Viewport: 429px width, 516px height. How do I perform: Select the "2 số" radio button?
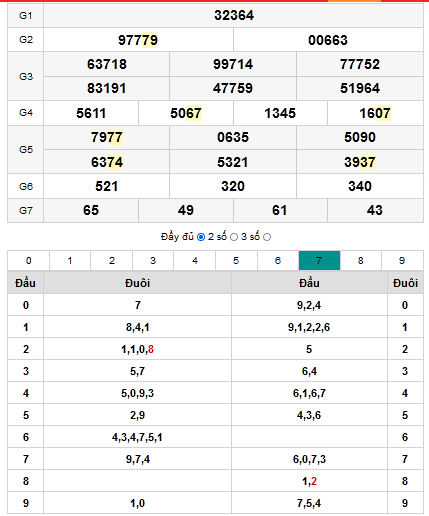[x=234, y=237]
